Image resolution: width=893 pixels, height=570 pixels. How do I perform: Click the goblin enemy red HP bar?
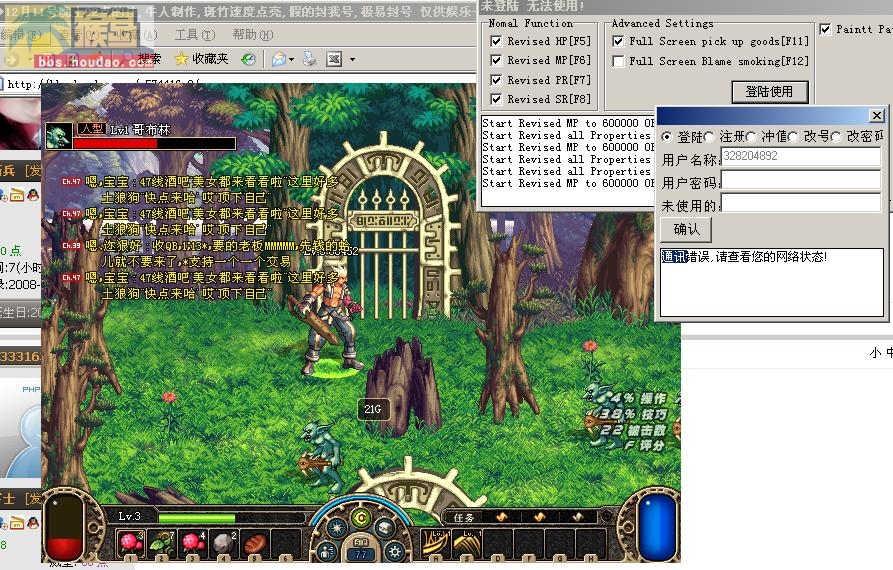click(154, 143)
